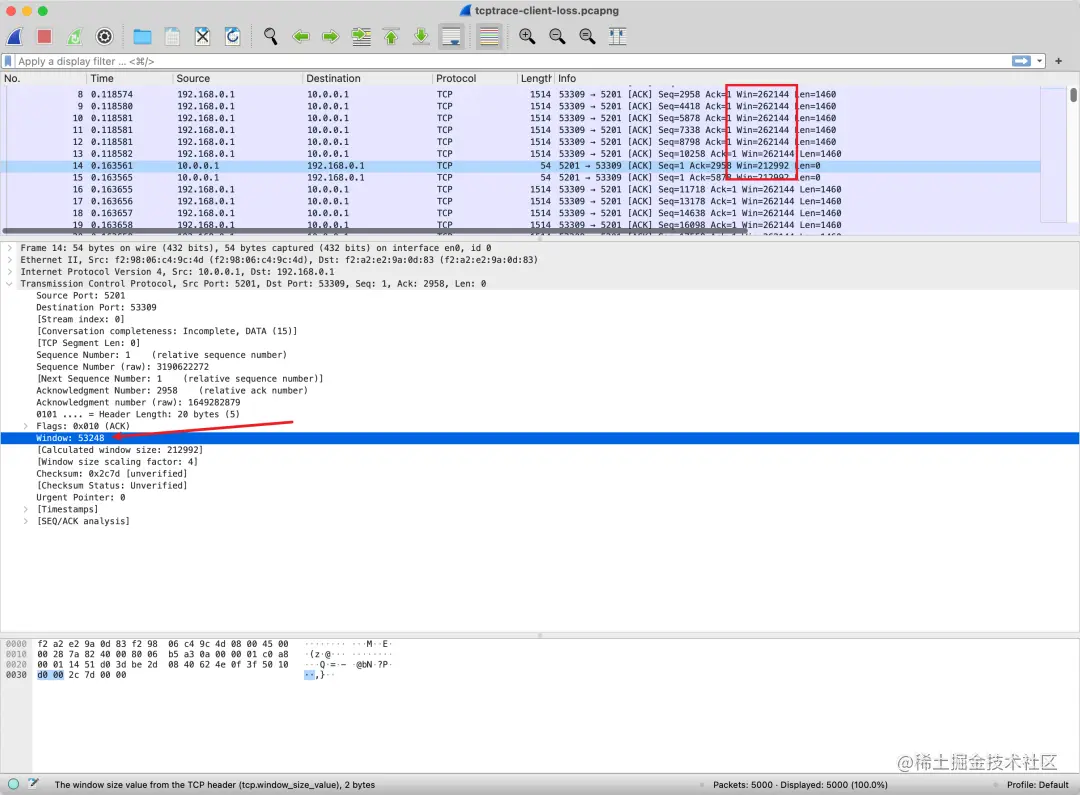Close this capture file icon
1080x795 pixels.
pos(202,37)
